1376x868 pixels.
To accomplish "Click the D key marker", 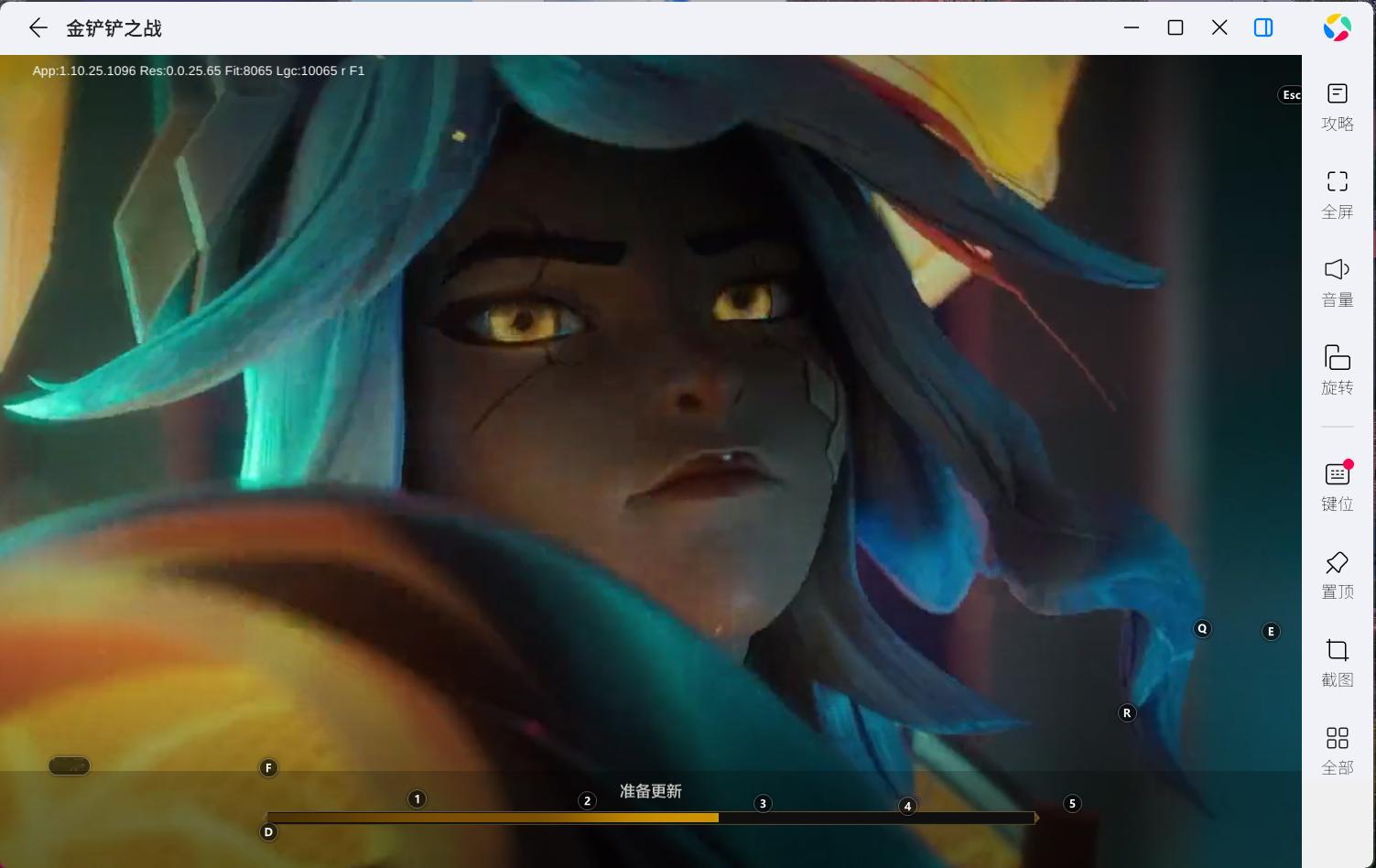I will (268, 831).
